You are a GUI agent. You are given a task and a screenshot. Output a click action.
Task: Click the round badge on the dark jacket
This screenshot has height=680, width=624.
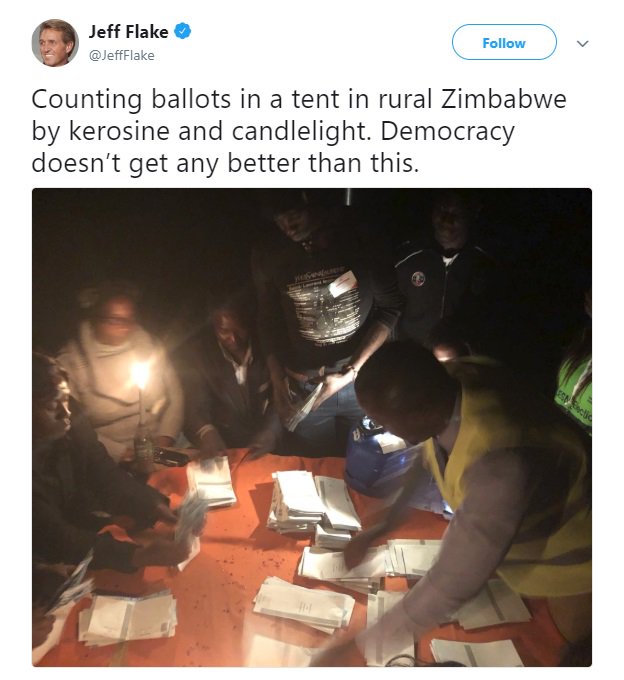click(x=418, y=277)
